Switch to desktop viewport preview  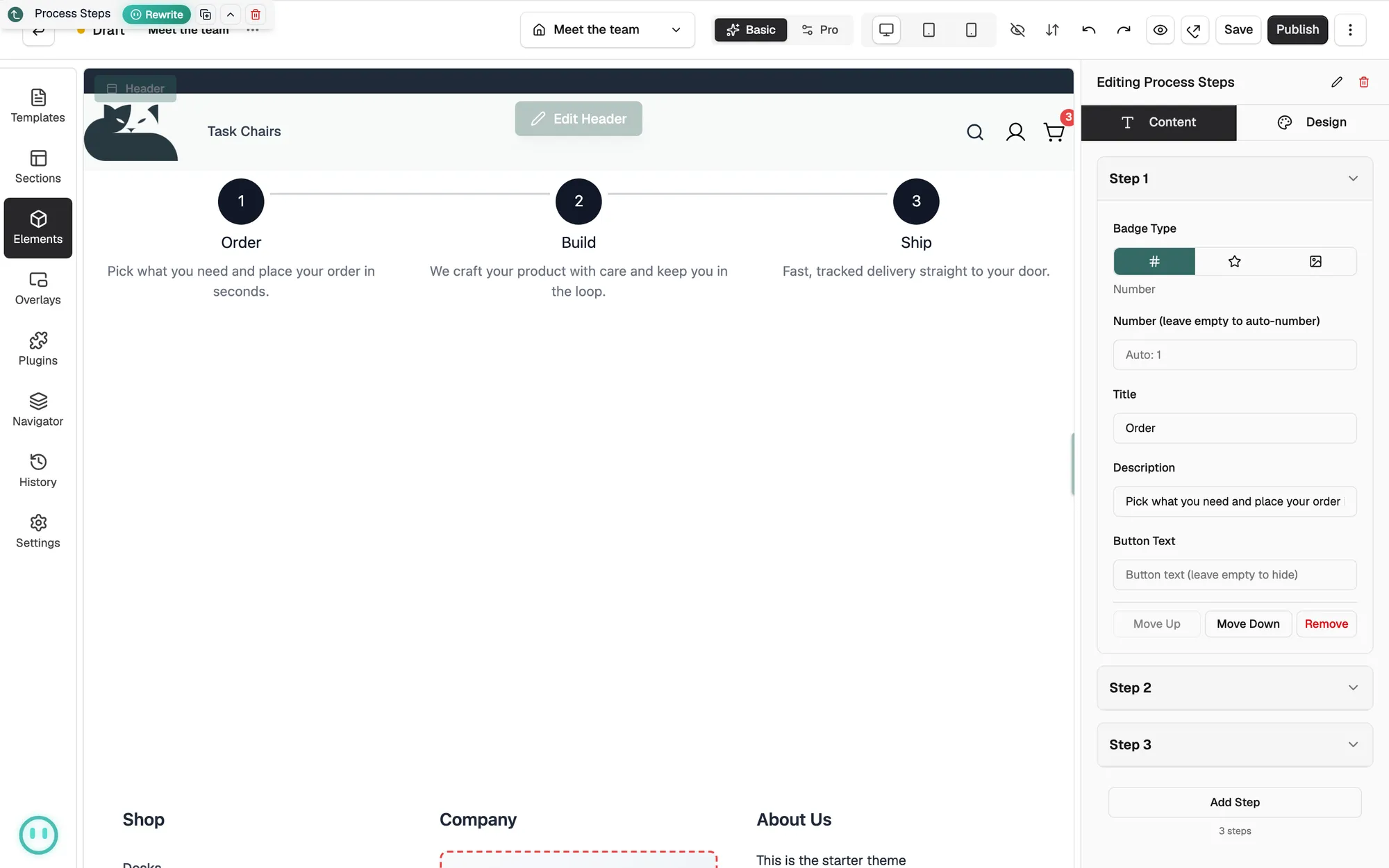click(x=886, y=30)
